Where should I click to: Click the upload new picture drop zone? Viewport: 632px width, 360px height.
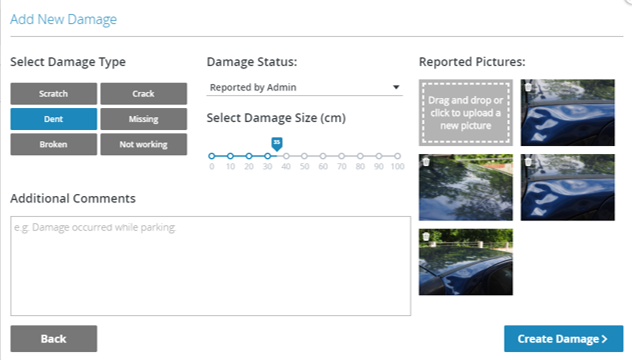pos(466,113)
